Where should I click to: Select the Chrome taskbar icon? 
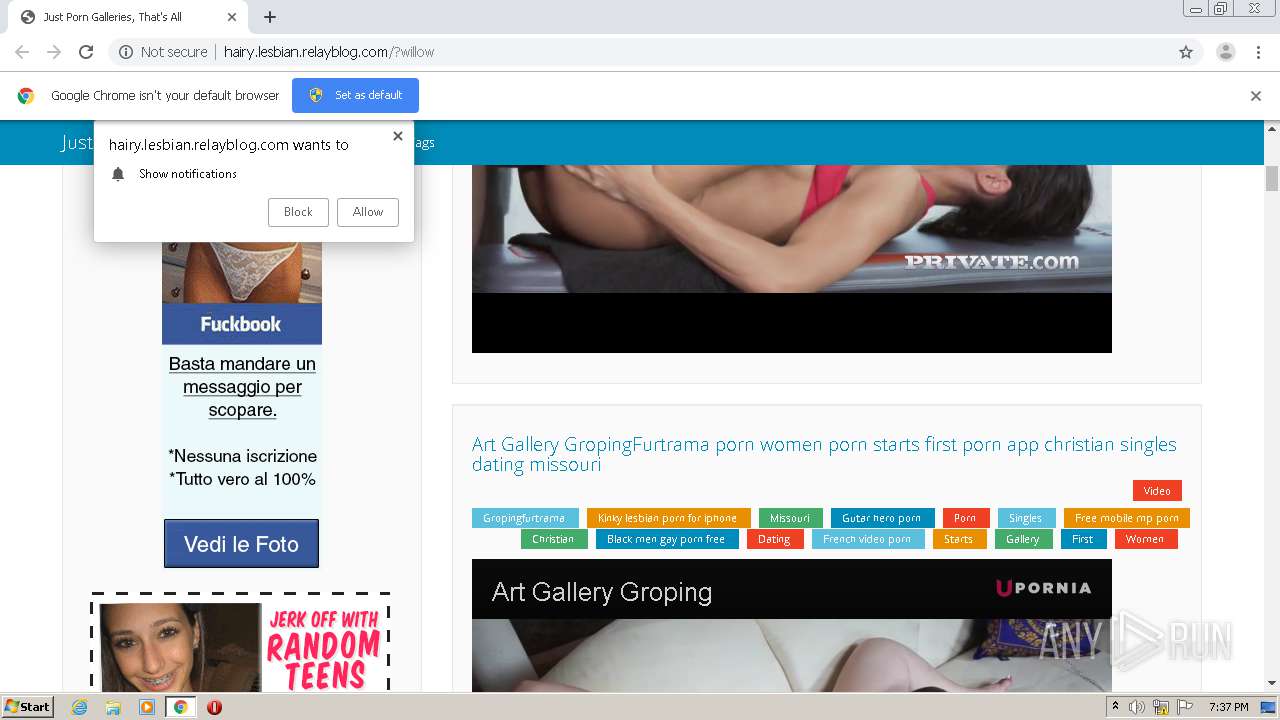click(180, 707)
